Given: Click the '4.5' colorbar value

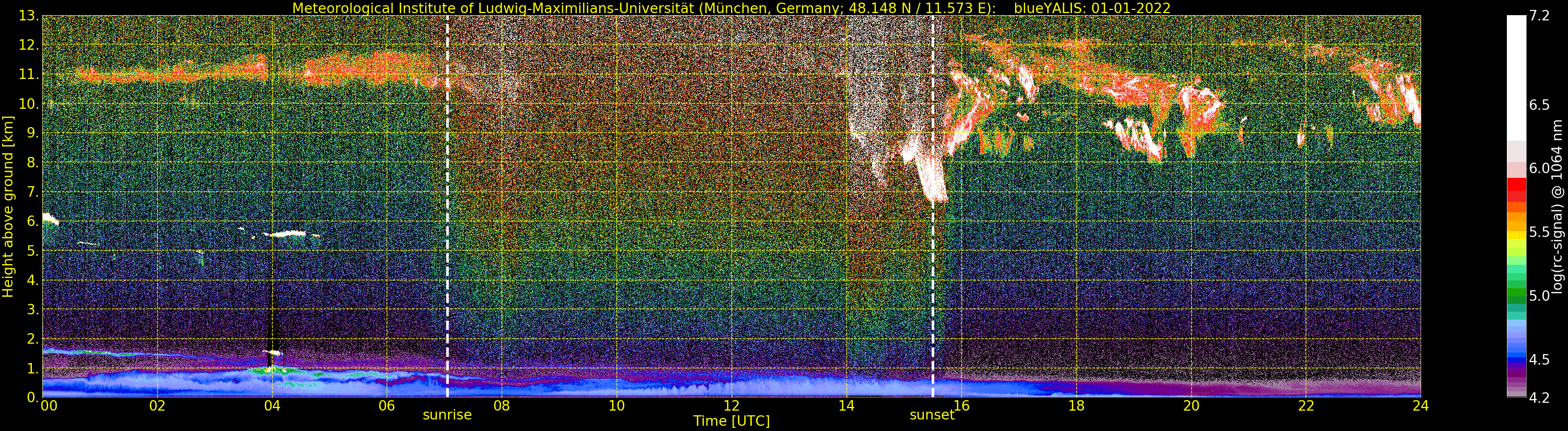Looking at the screenshot, I should (x=1539, y=359).
